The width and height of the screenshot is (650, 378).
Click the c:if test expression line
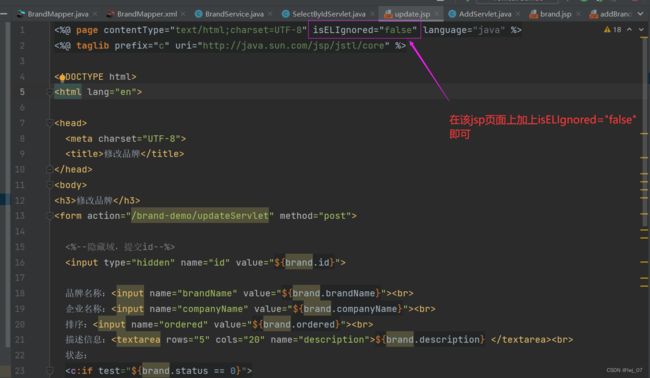tap(159, 371)
